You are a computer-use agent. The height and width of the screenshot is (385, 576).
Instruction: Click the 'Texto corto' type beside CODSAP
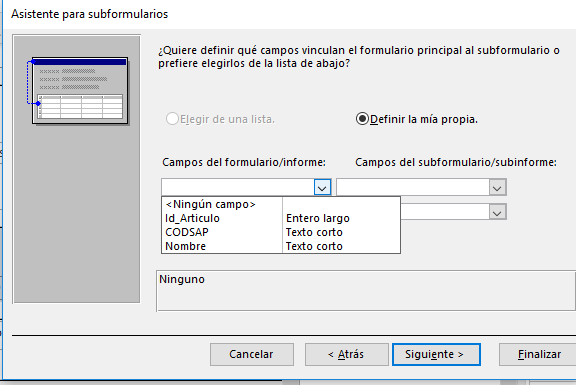click(x=314, y=232)
